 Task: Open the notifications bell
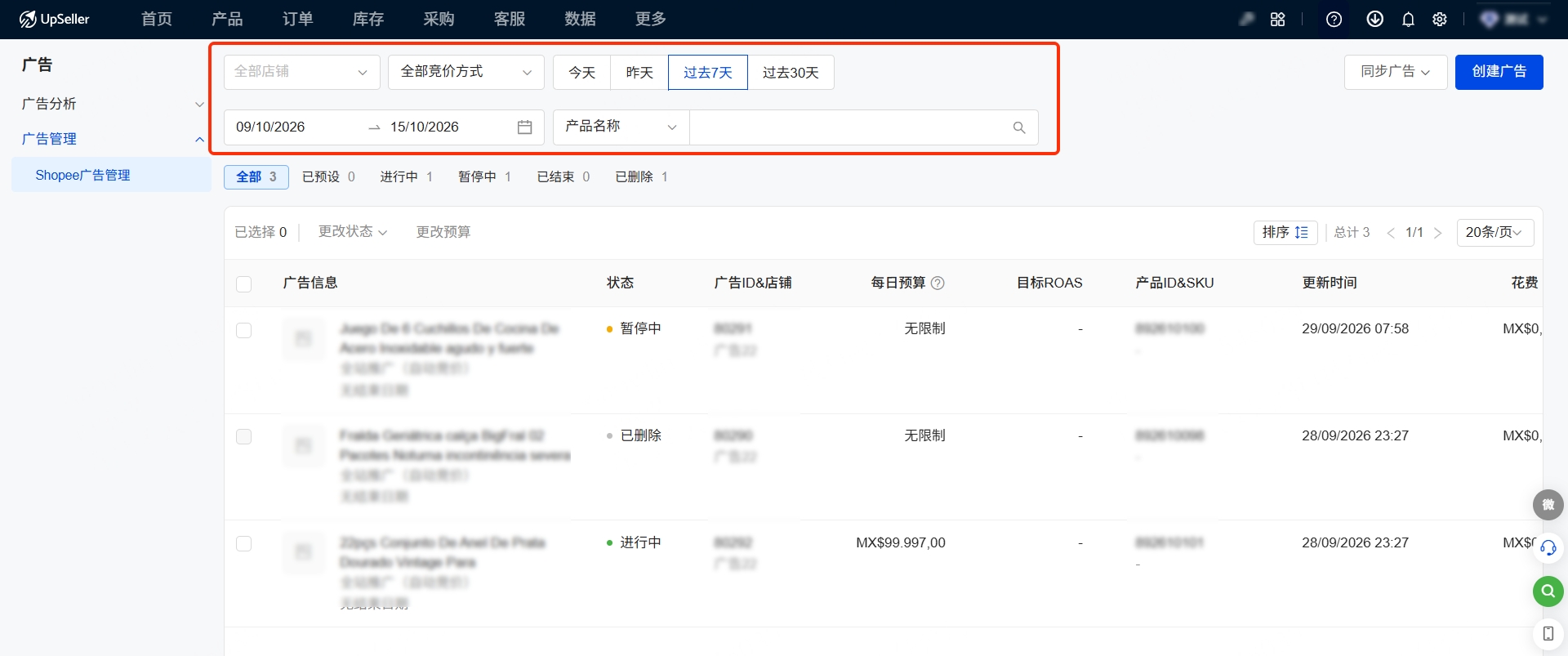[1408, 19]
